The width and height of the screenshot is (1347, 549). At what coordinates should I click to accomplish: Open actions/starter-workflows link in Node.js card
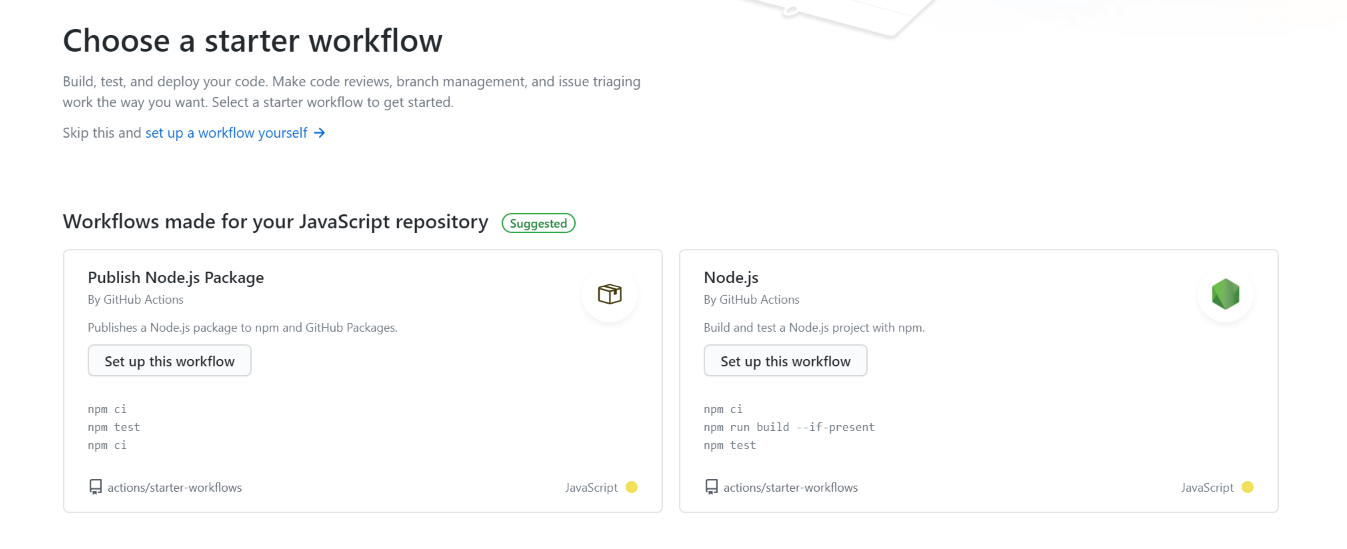coord(791,488)
